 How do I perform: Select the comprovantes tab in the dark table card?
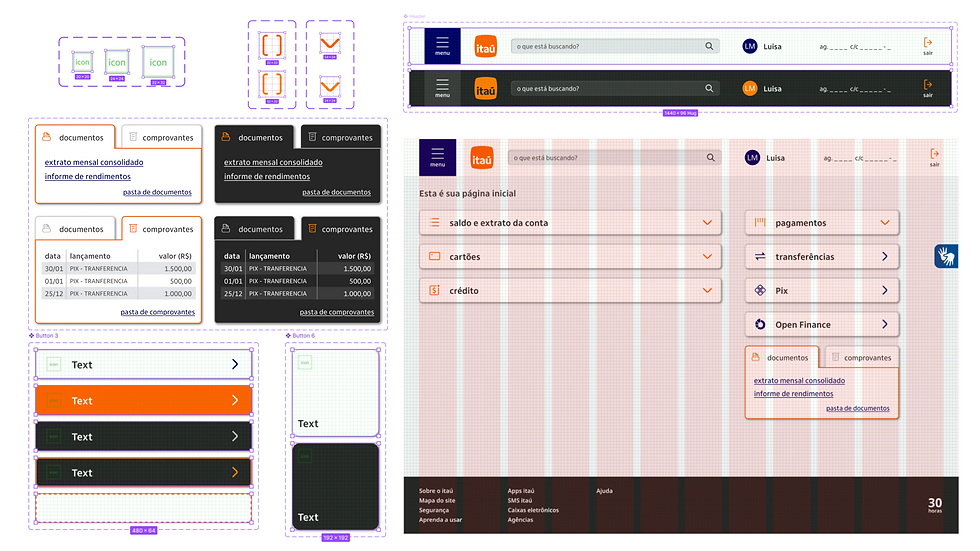coord(341,229)
